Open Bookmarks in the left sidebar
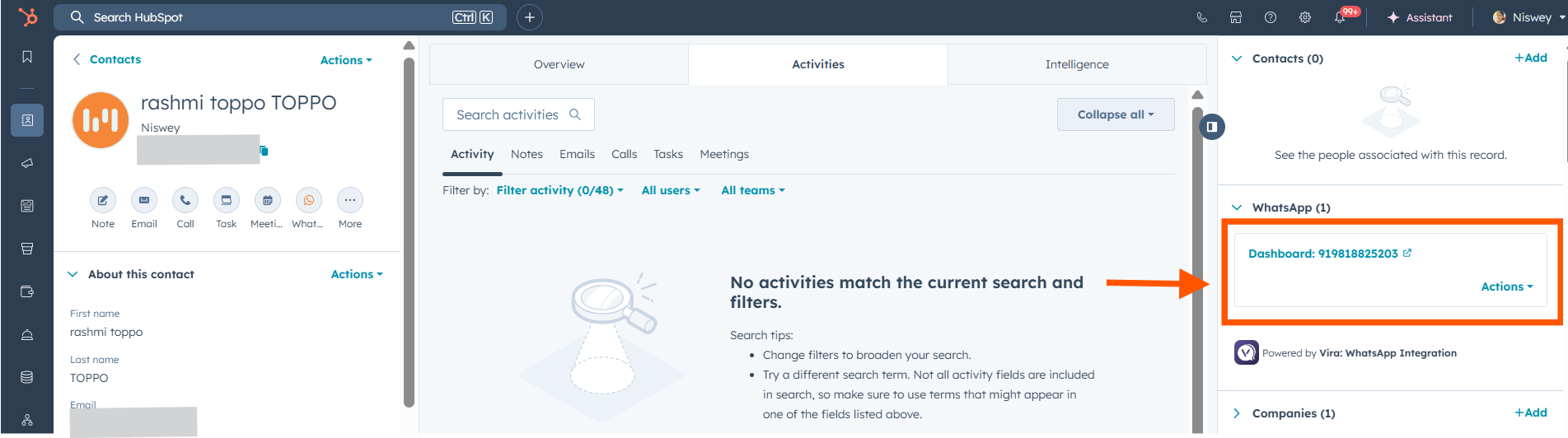 [x=27, y=57]
